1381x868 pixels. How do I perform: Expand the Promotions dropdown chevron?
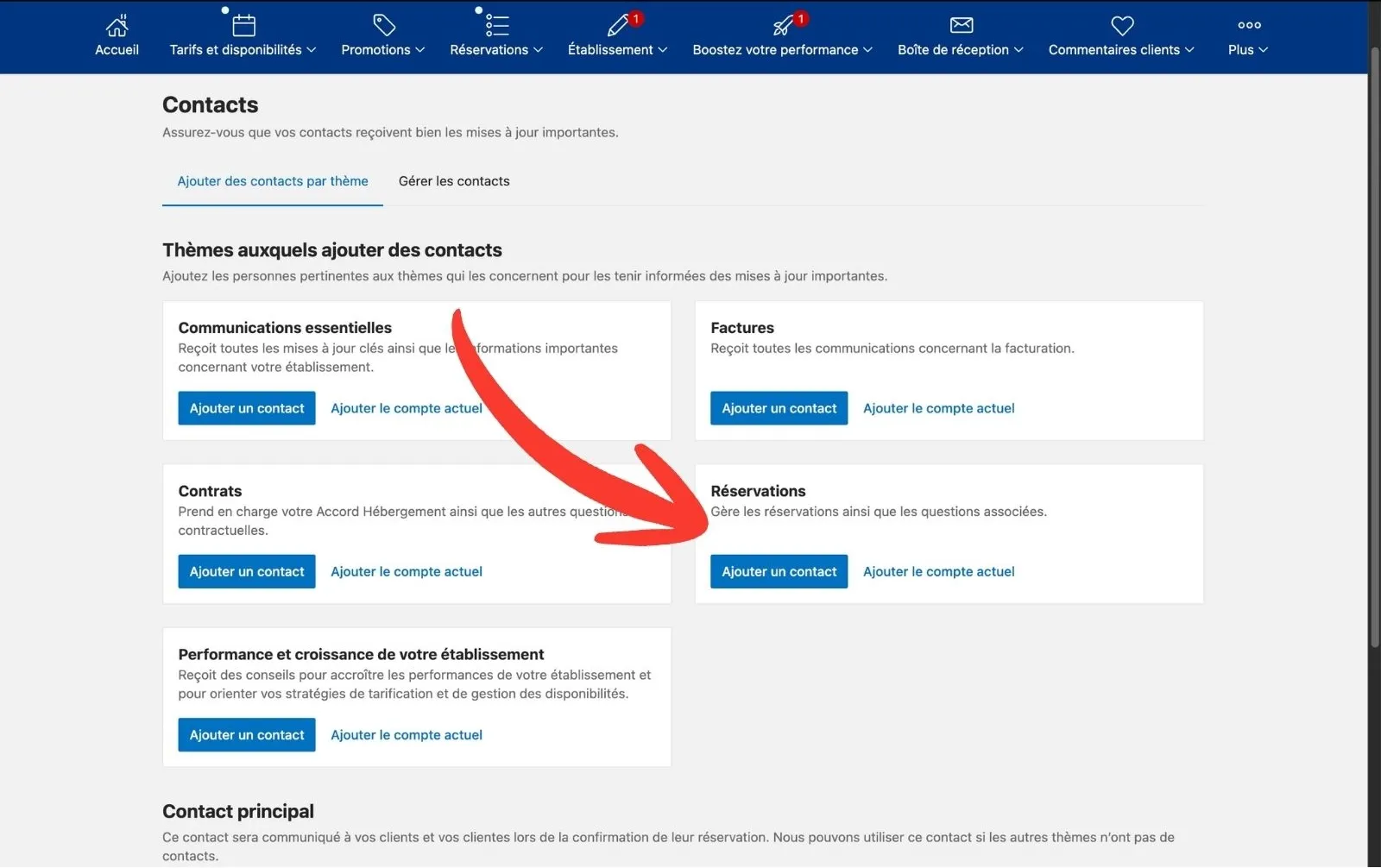point(420,50)
